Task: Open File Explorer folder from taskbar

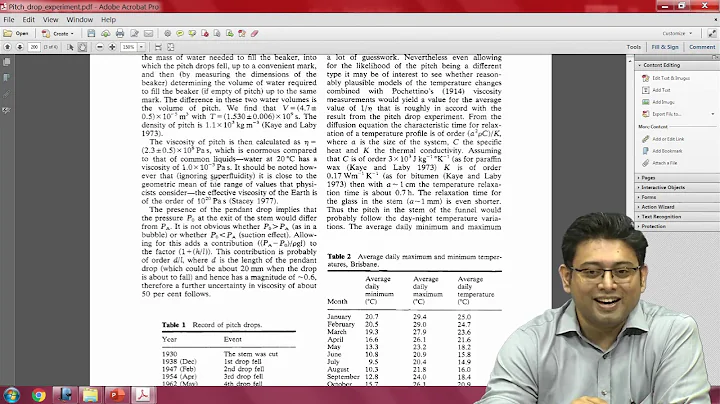Action: point(90,395)
